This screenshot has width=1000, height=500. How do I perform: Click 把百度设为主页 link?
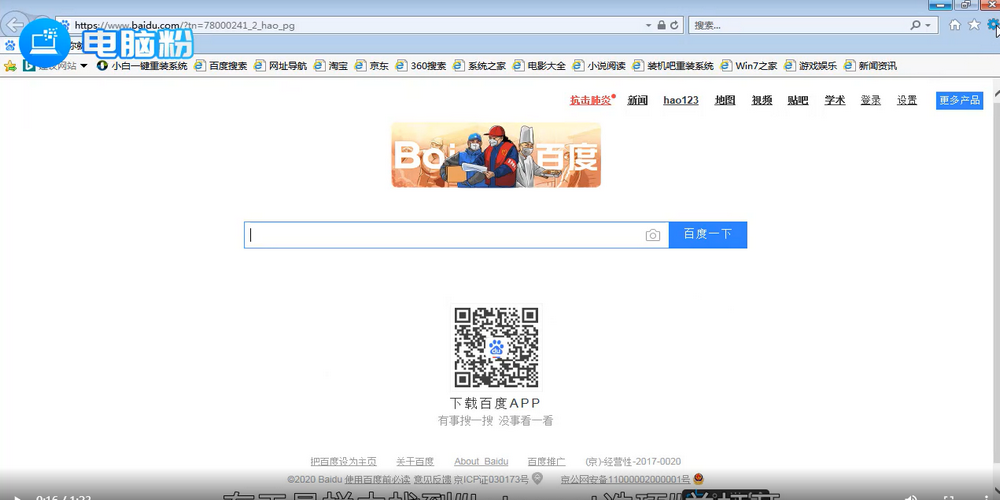[343, 461]
